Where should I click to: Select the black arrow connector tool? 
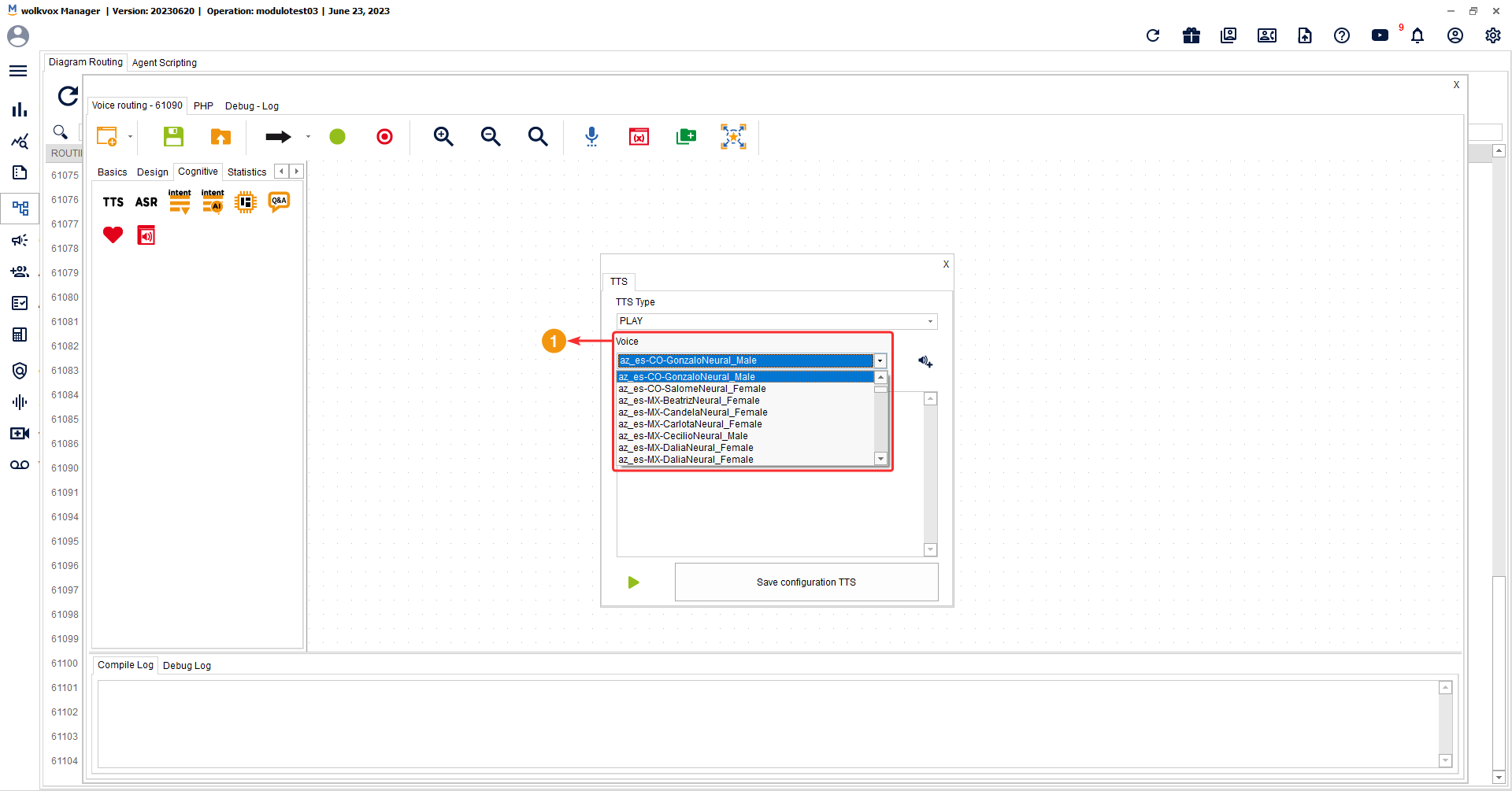tap(278, 137)
